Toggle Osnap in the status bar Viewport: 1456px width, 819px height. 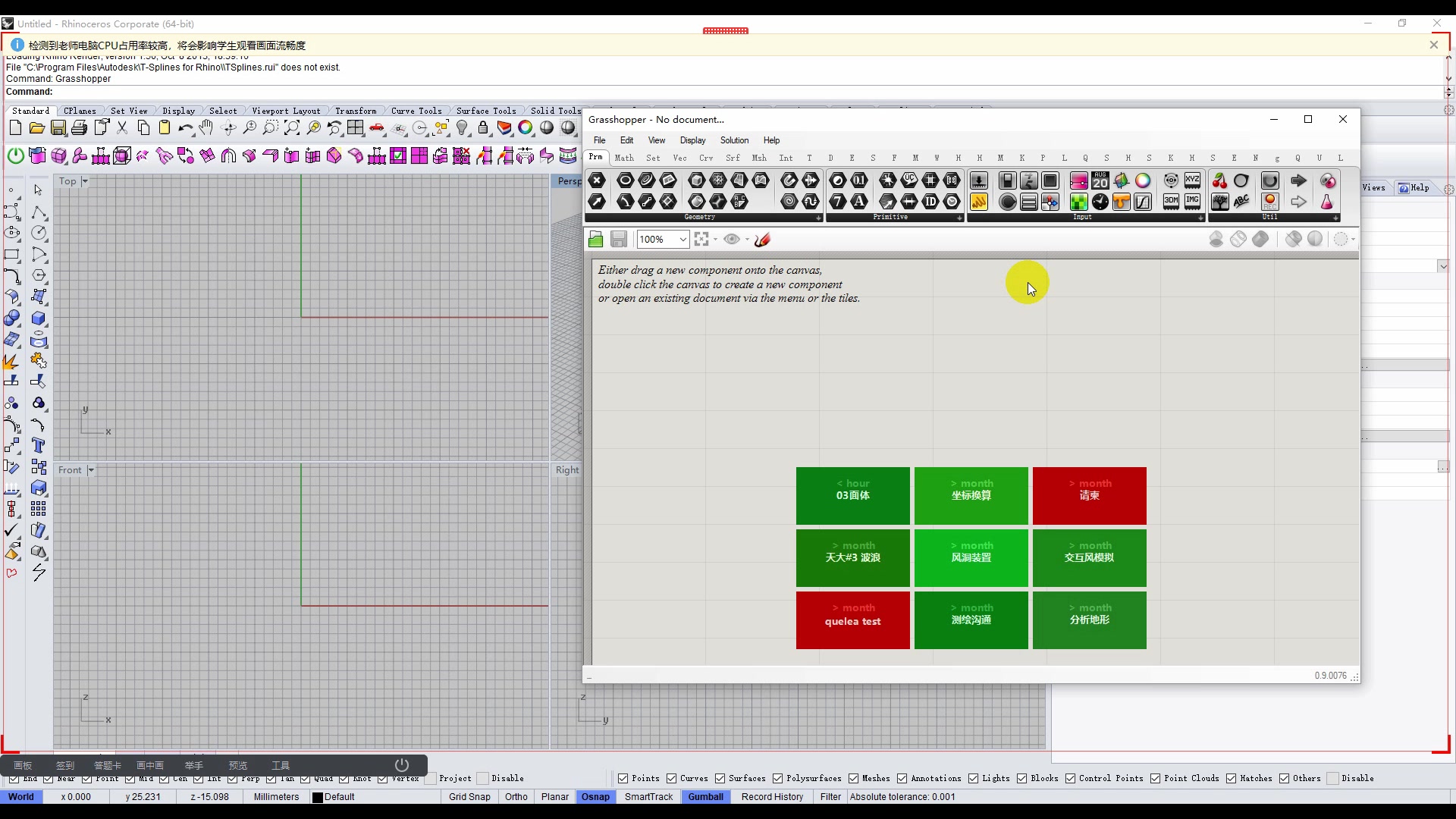(595, 797)
